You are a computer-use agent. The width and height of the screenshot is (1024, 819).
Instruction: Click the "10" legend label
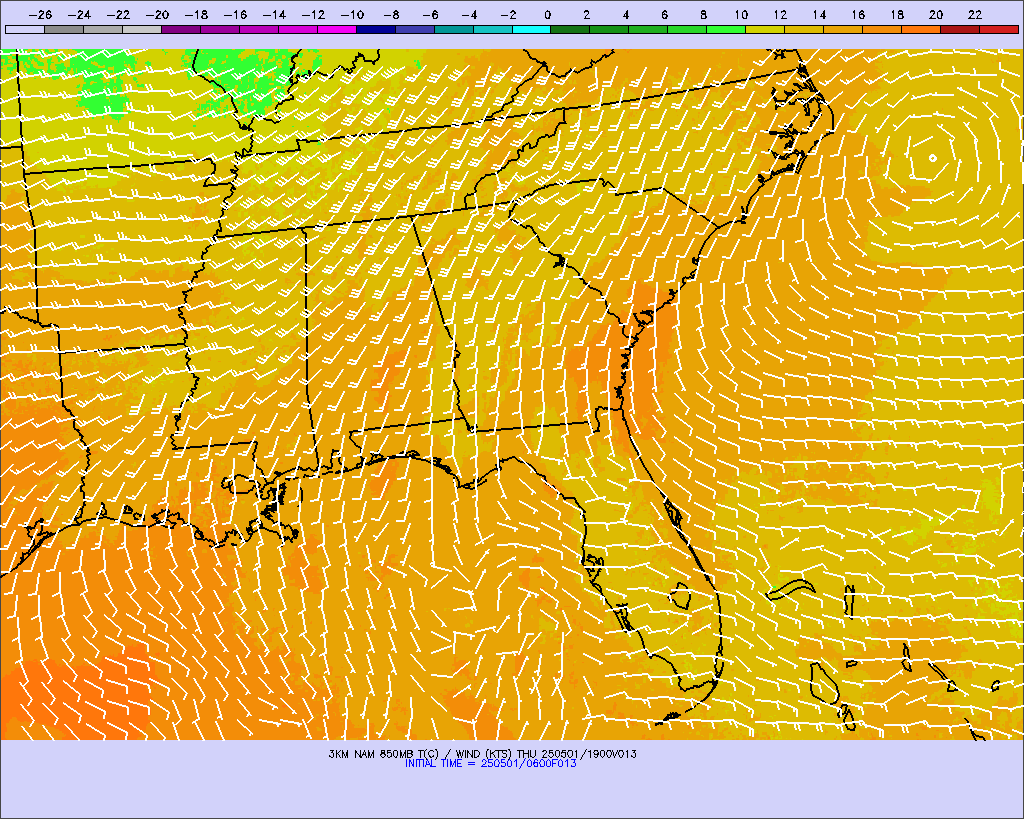tap(741, 14)
